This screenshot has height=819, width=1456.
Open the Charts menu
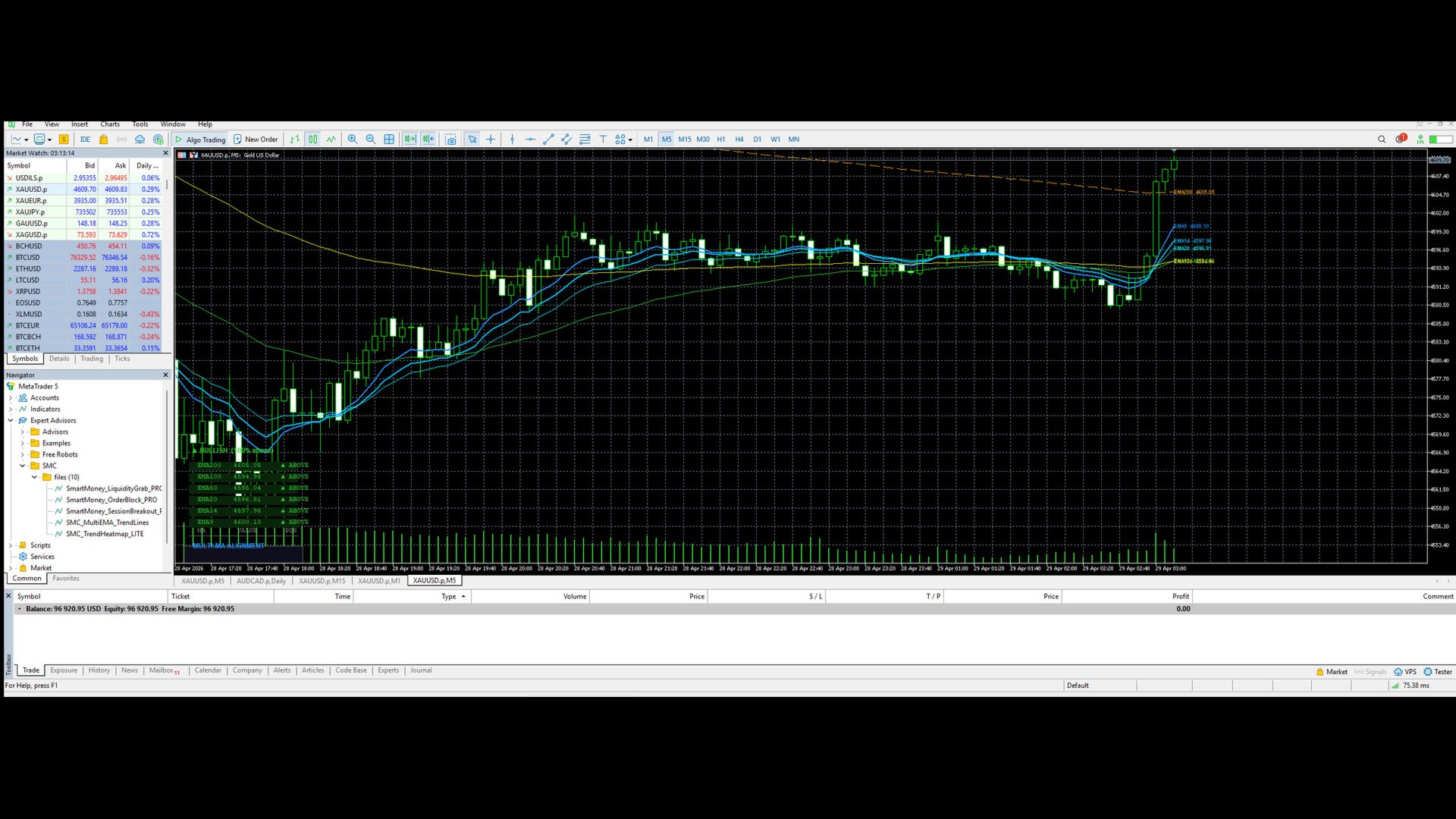(x=110, y=124)
